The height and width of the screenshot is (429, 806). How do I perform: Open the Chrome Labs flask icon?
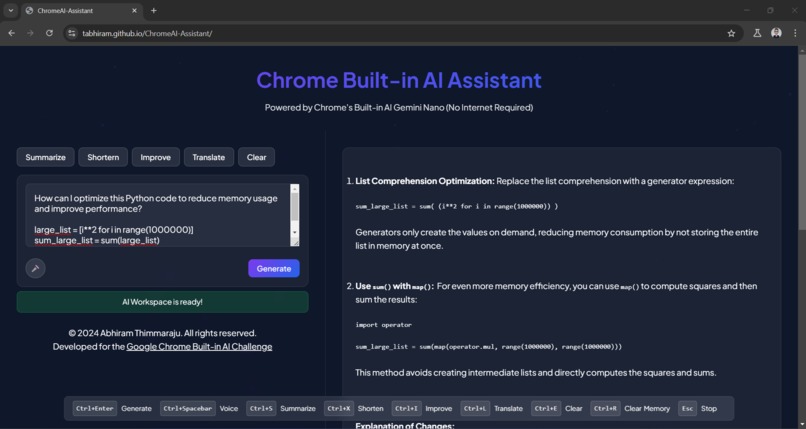pyautogui.click(x=757, y=33)
